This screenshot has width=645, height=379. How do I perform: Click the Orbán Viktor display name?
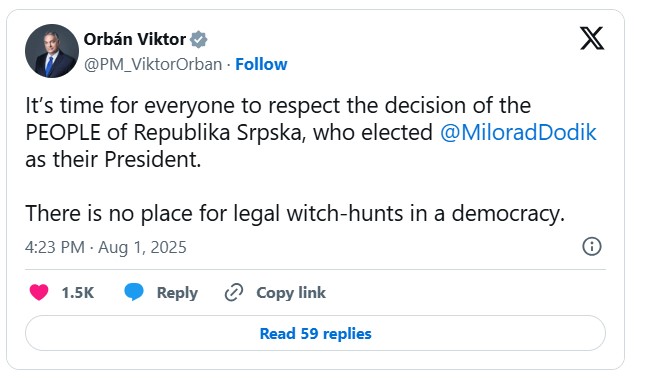[x=135, y=40]
